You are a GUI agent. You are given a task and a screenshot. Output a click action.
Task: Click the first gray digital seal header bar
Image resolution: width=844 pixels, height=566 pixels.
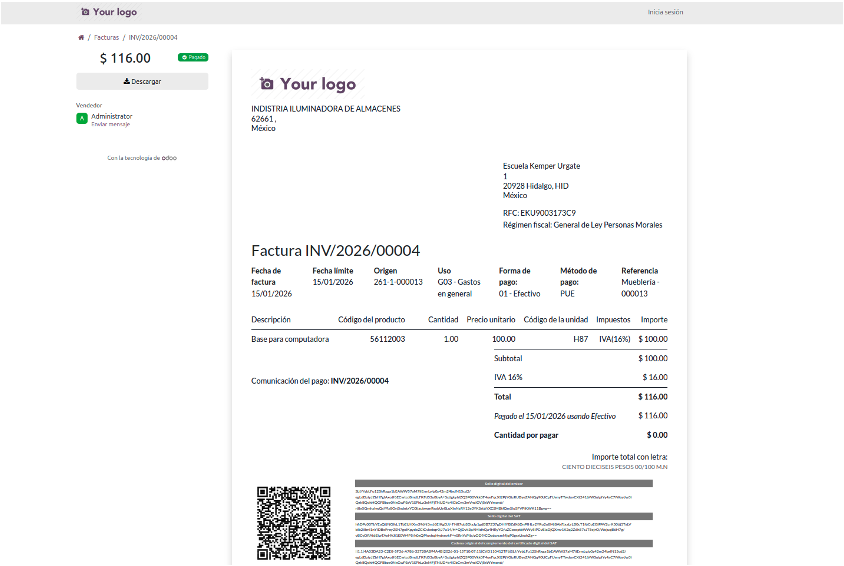click(504, 484)
